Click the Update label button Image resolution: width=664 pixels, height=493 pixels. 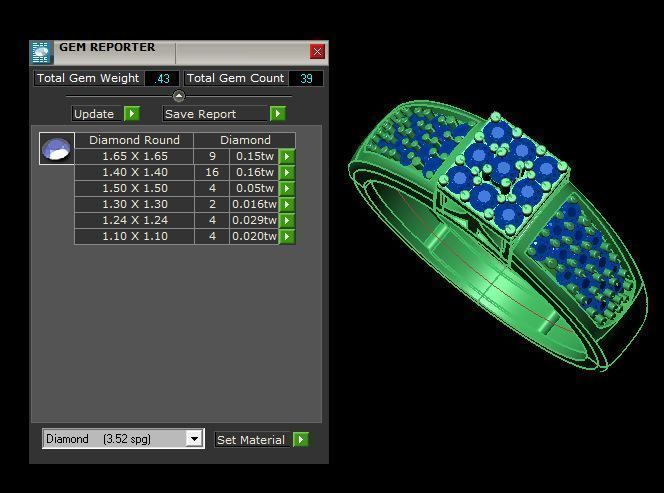[97, 114]
